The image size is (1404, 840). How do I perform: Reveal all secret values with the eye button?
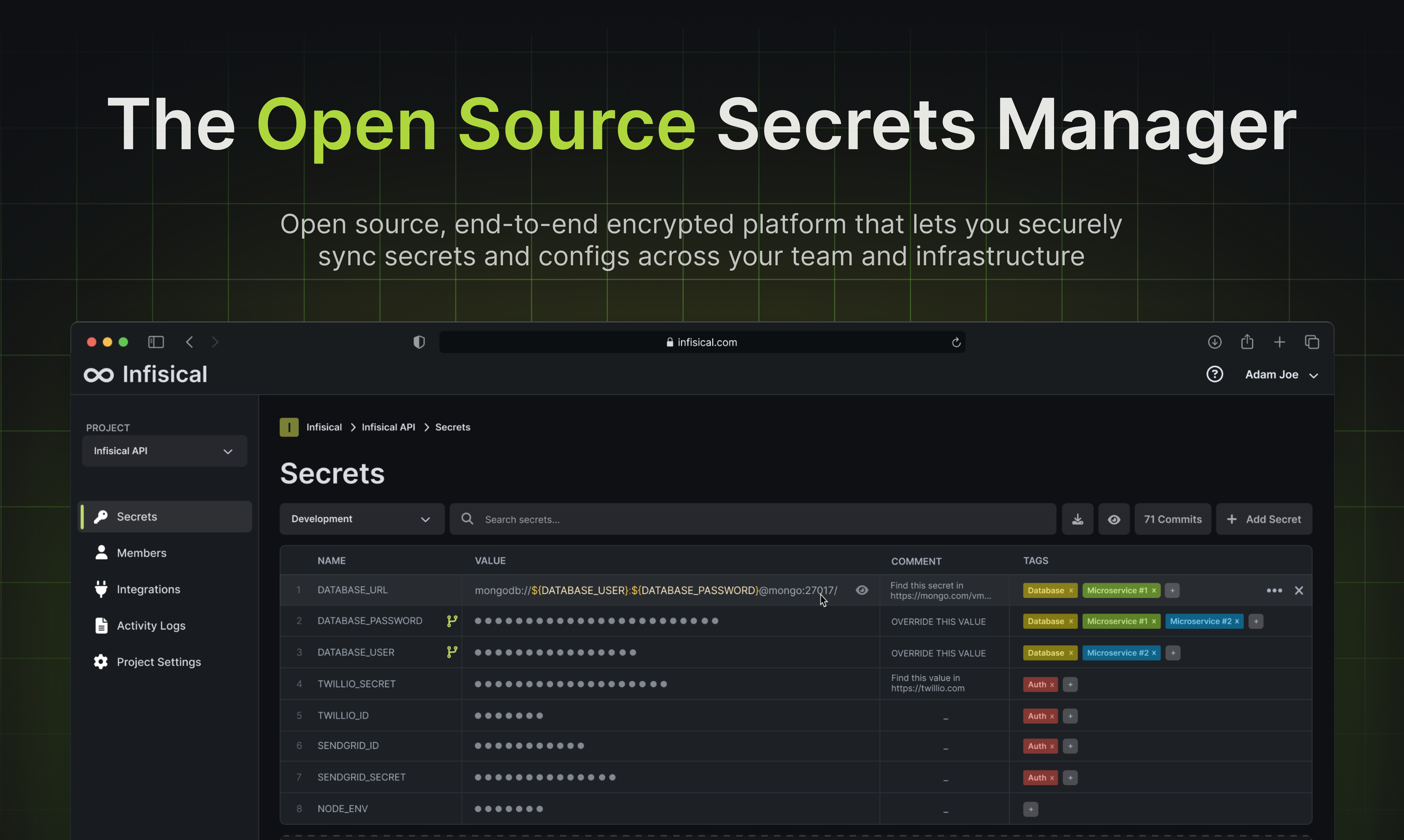[x=1114, y=518]
